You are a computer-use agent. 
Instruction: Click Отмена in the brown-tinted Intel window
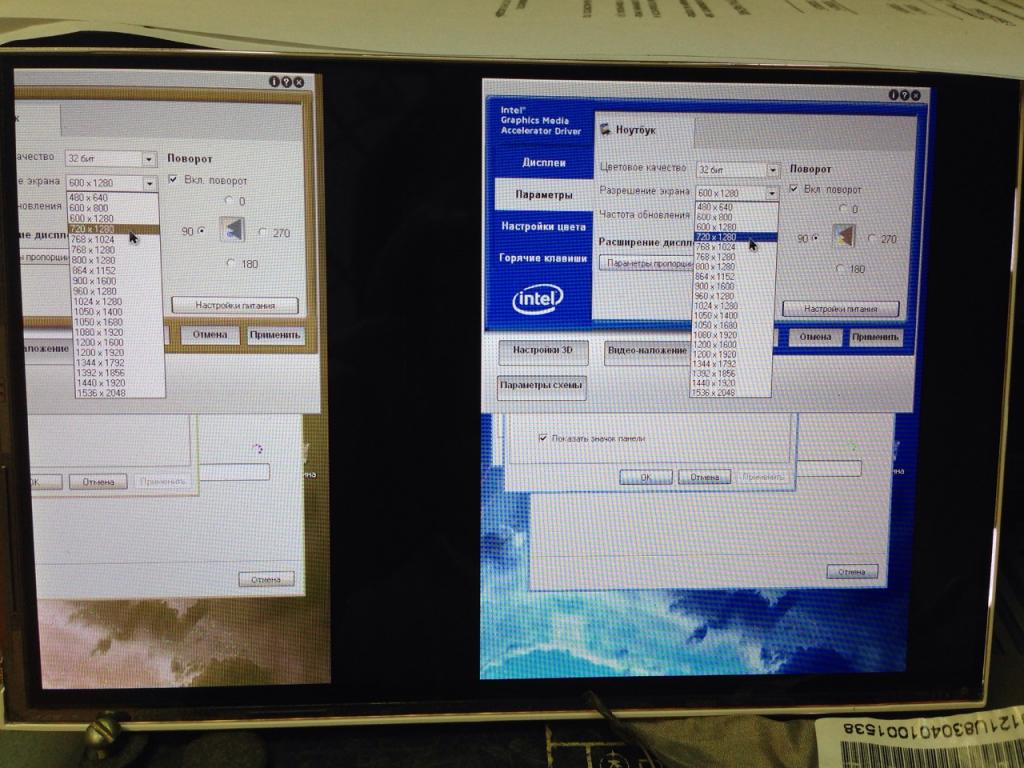[210, 335]
